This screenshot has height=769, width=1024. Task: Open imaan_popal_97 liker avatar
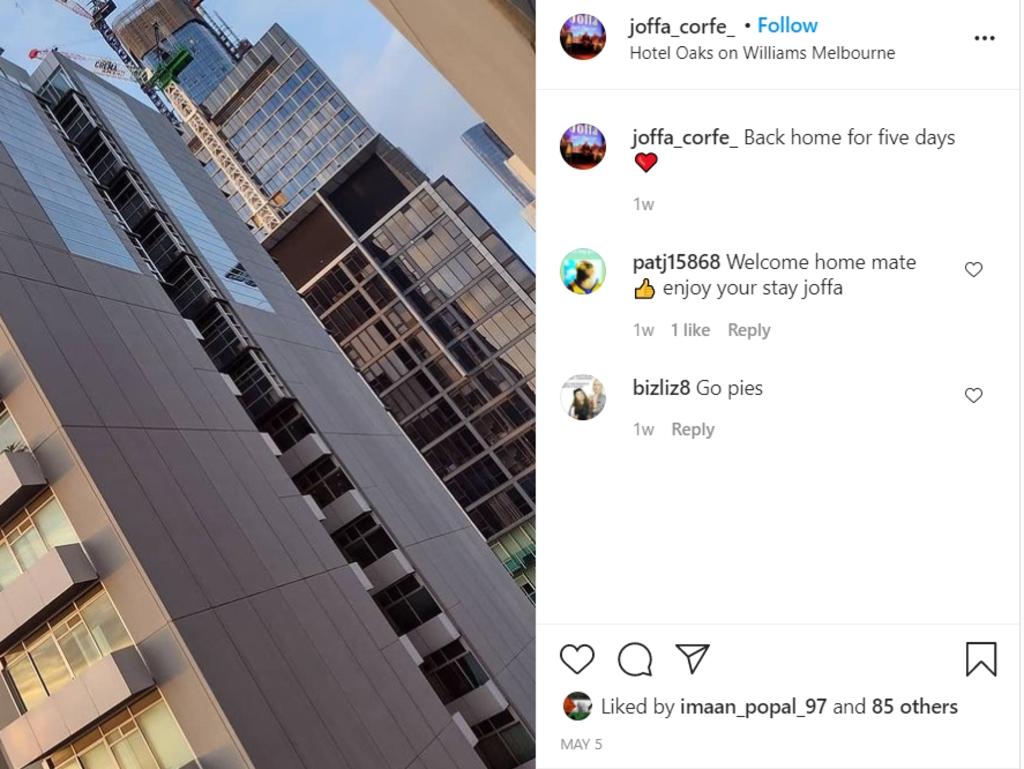[x=577, y=706]
